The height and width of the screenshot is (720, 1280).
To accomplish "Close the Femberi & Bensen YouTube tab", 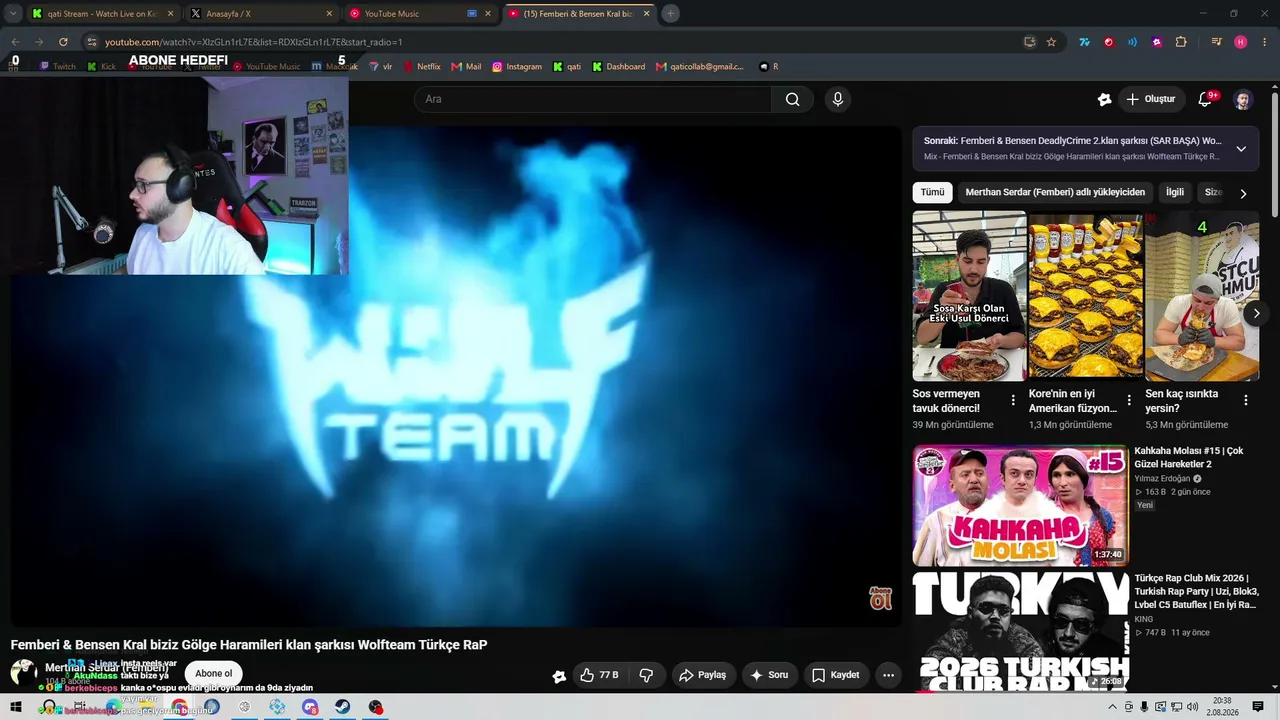I will pyautogui.click(x=646, y=14).
